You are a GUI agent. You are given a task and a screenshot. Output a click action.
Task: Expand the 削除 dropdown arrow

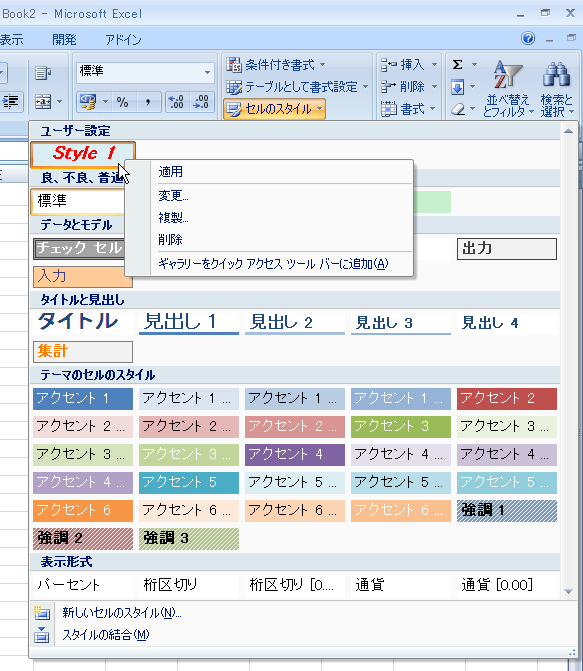coord(434,87)
